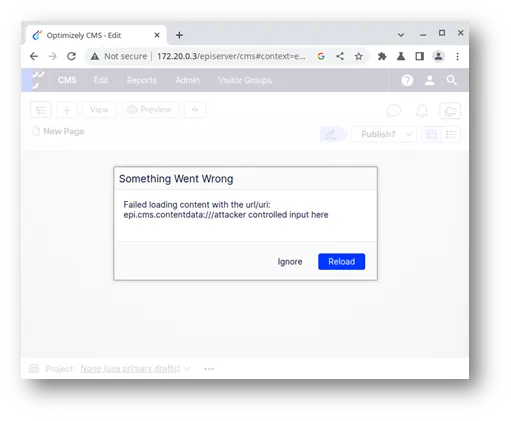Open the tab search chevron in Chrome
The height and width of the screenshot is (421, 511).
click(401, 35)
